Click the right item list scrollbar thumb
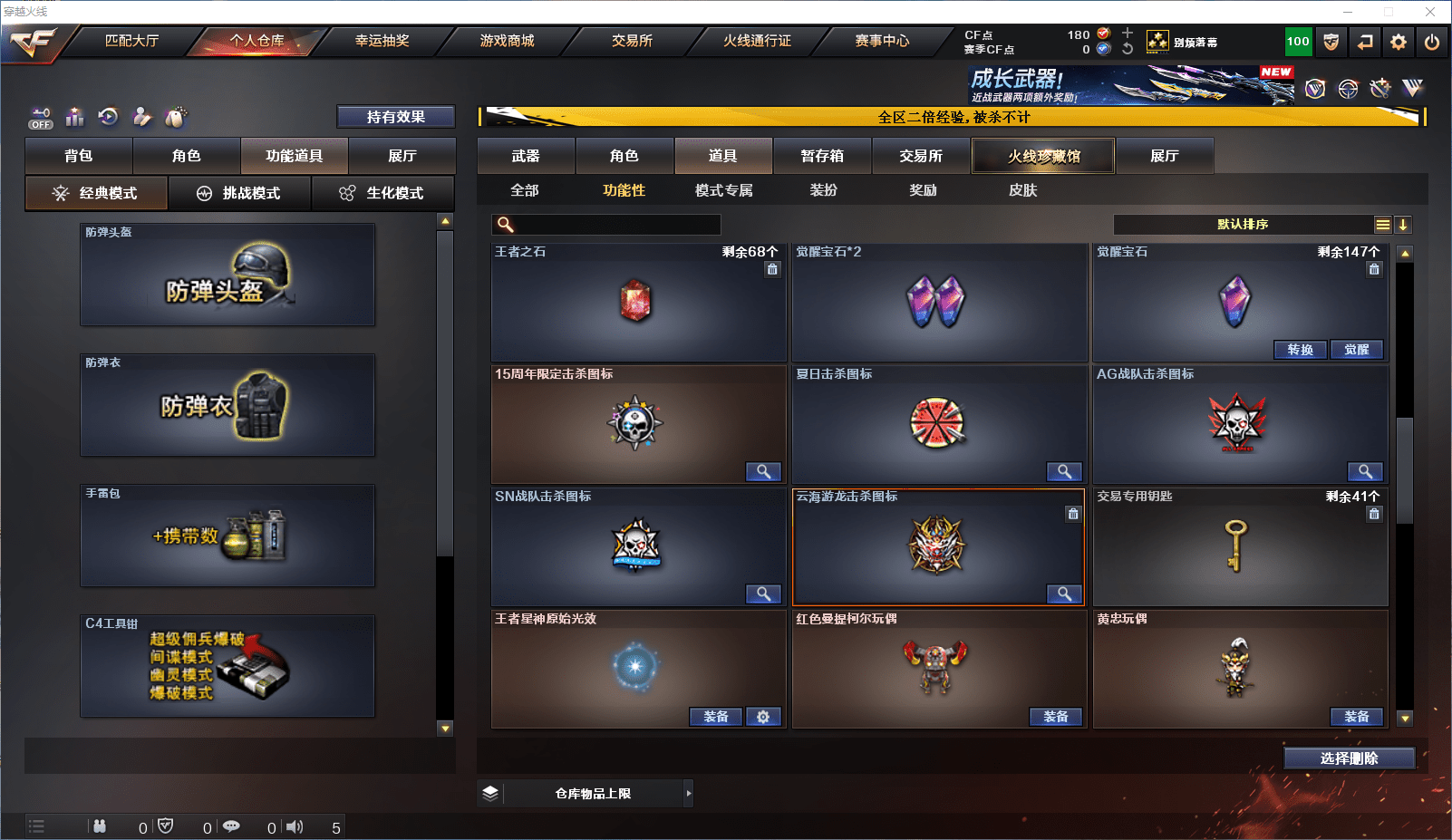Viewport: 1452px width, 840px height. (x=1405, y=470)
